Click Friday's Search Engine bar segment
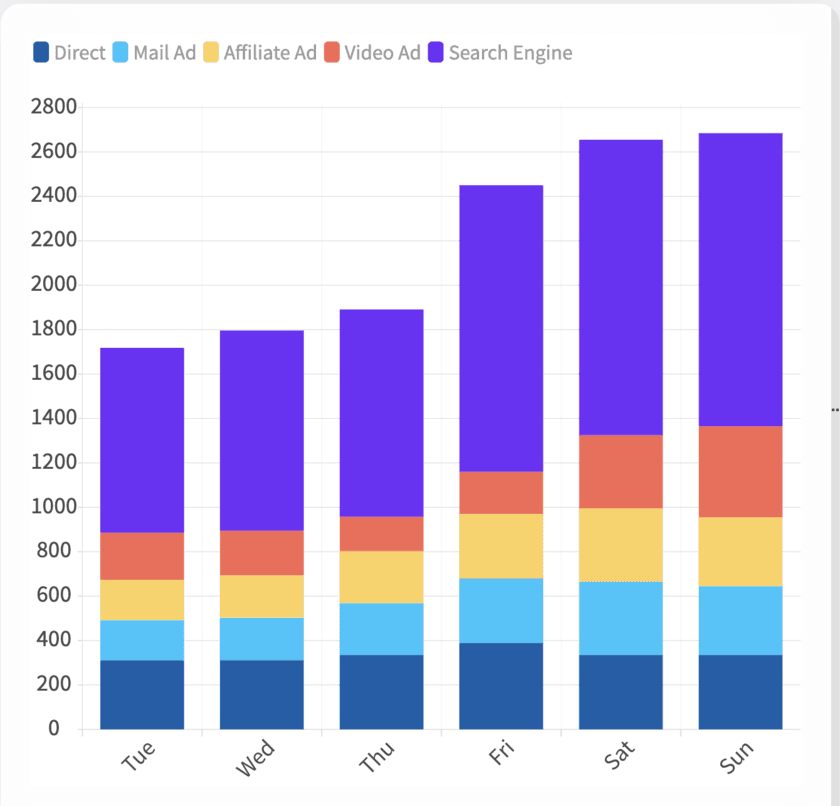This screenshot has height=806, width=840. click(x=501, y=328)
